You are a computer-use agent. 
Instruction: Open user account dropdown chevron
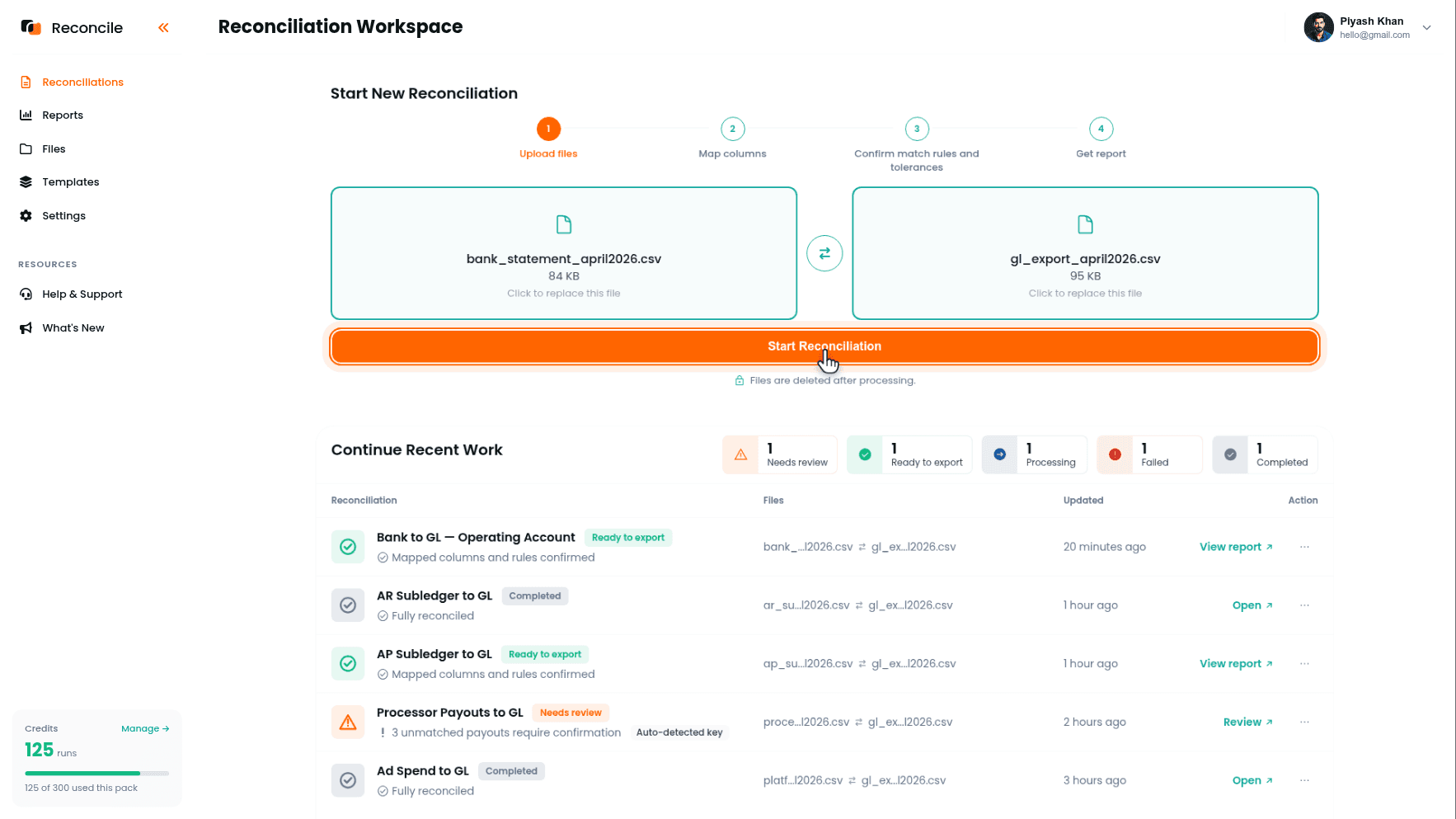1426,27
